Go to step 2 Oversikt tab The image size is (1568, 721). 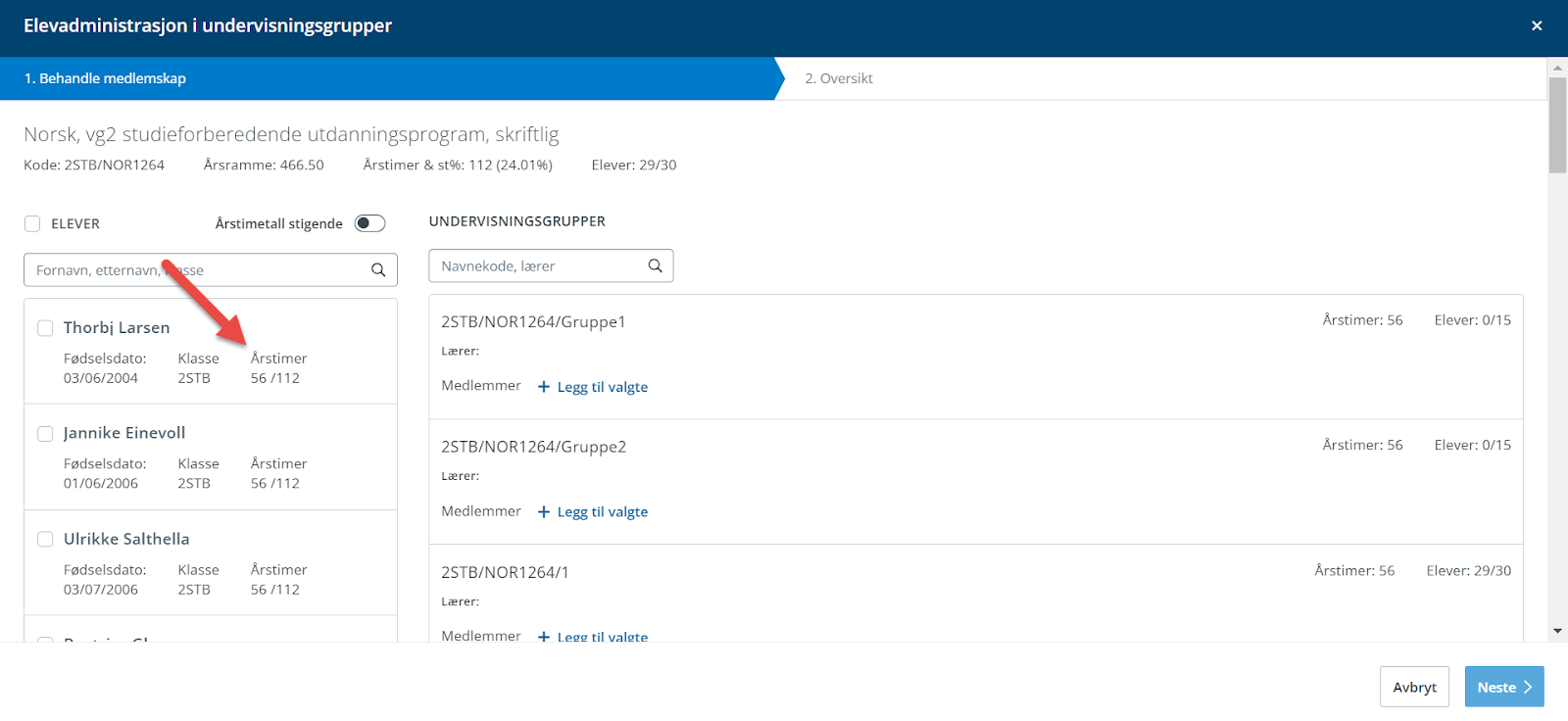pos(839,78)
